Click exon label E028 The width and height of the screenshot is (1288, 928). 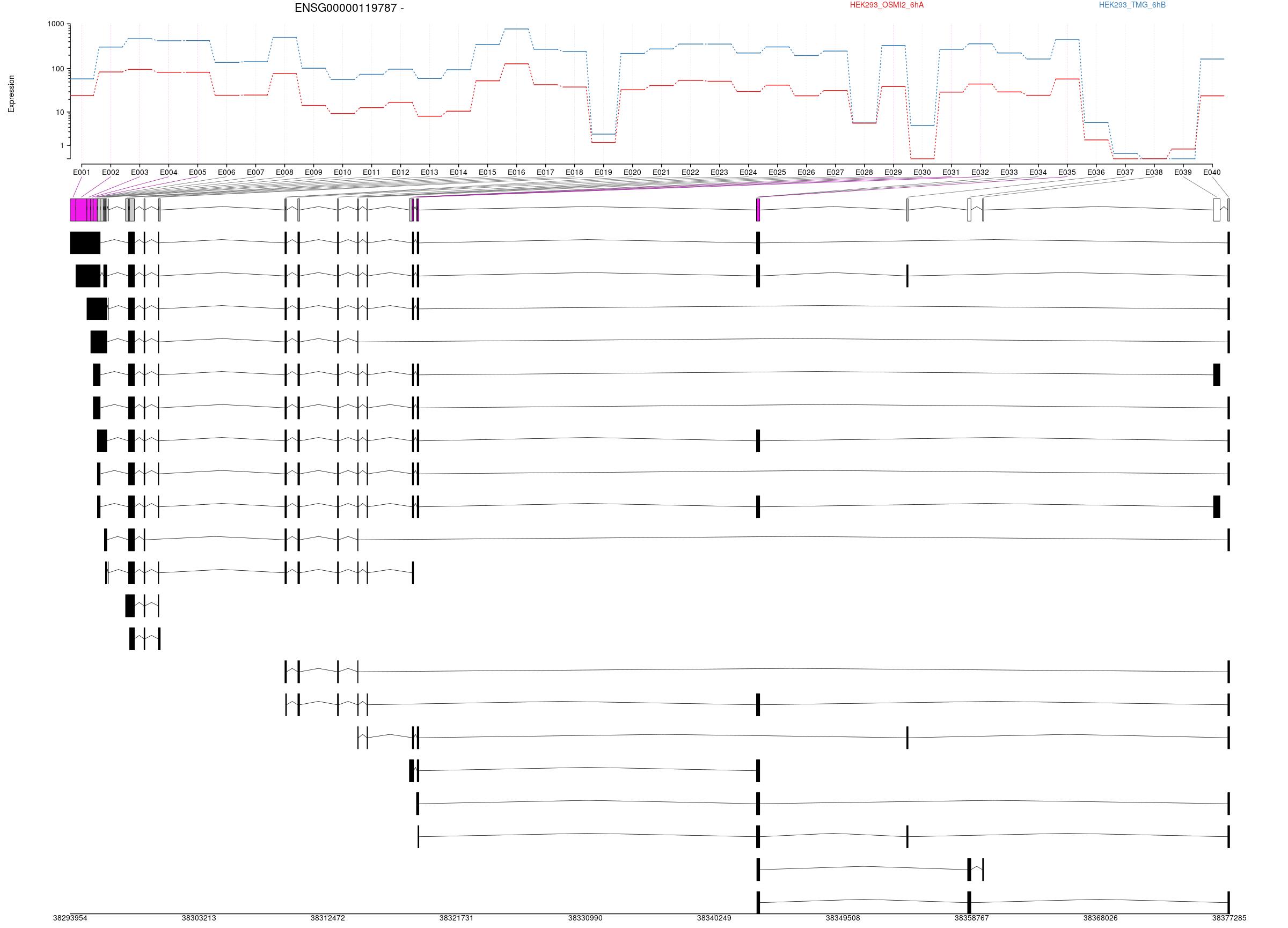865,173
